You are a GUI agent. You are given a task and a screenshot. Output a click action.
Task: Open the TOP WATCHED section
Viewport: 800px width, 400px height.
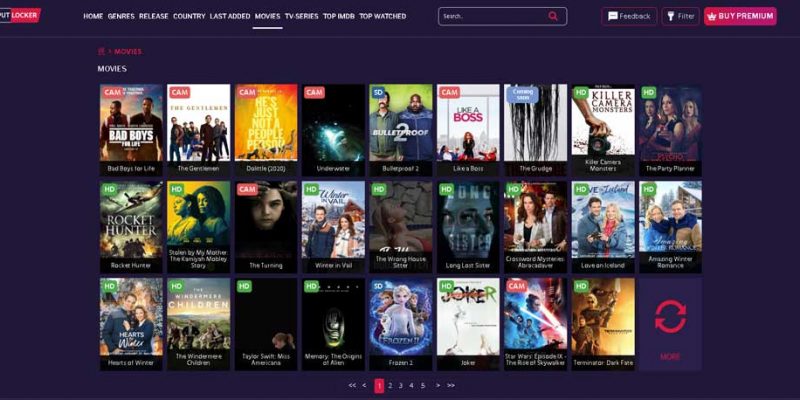(383, 16)
